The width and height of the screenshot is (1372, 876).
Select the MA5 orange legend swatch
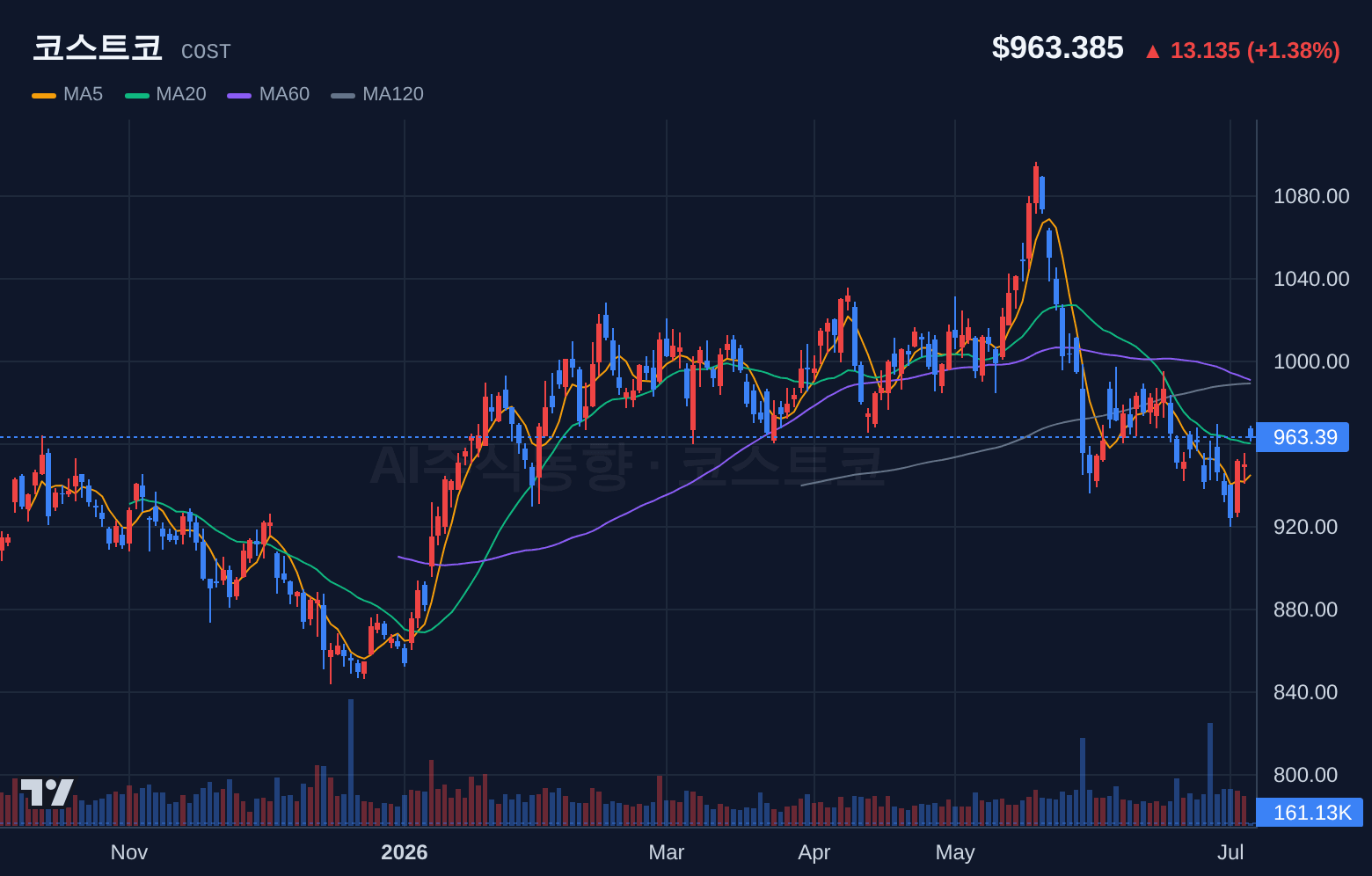(44, 95)
